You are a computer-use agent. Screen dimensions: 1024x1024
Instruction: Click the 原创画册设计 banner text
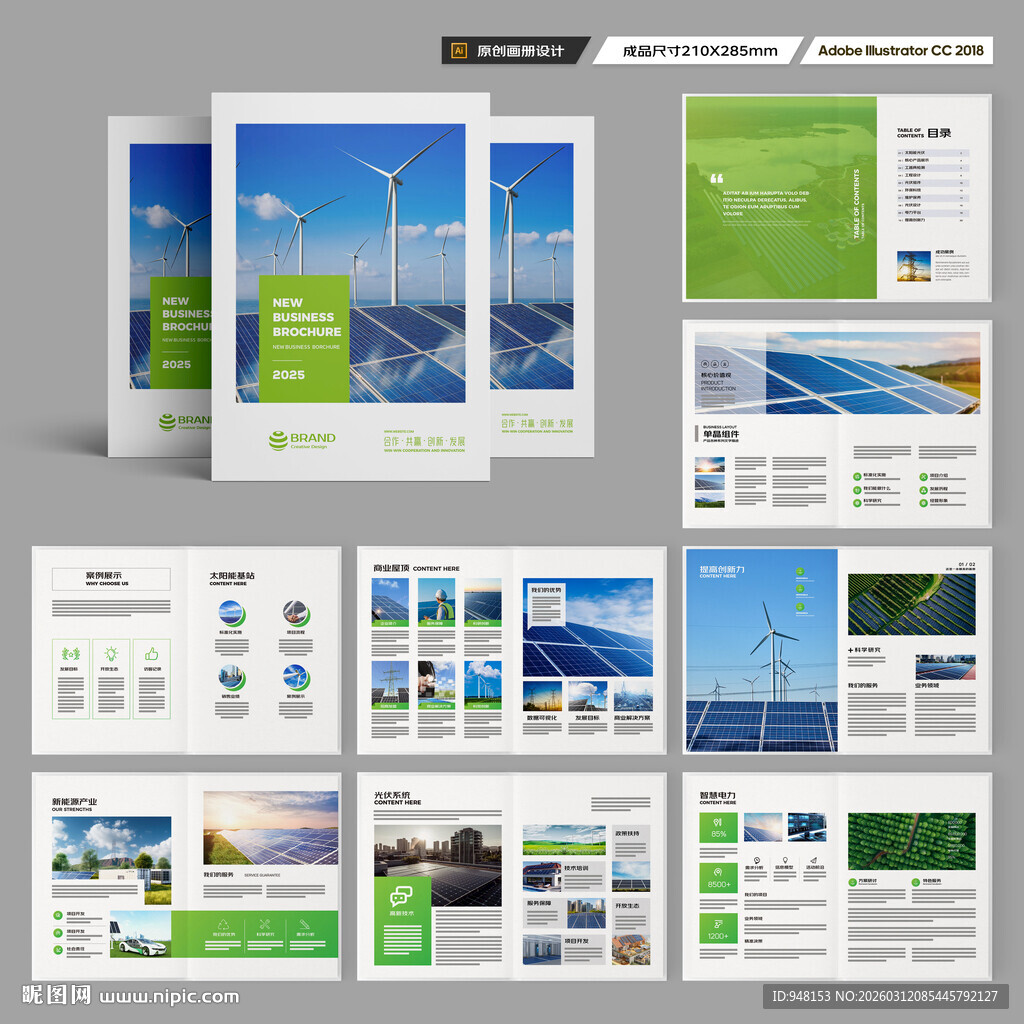click(520, 51)
